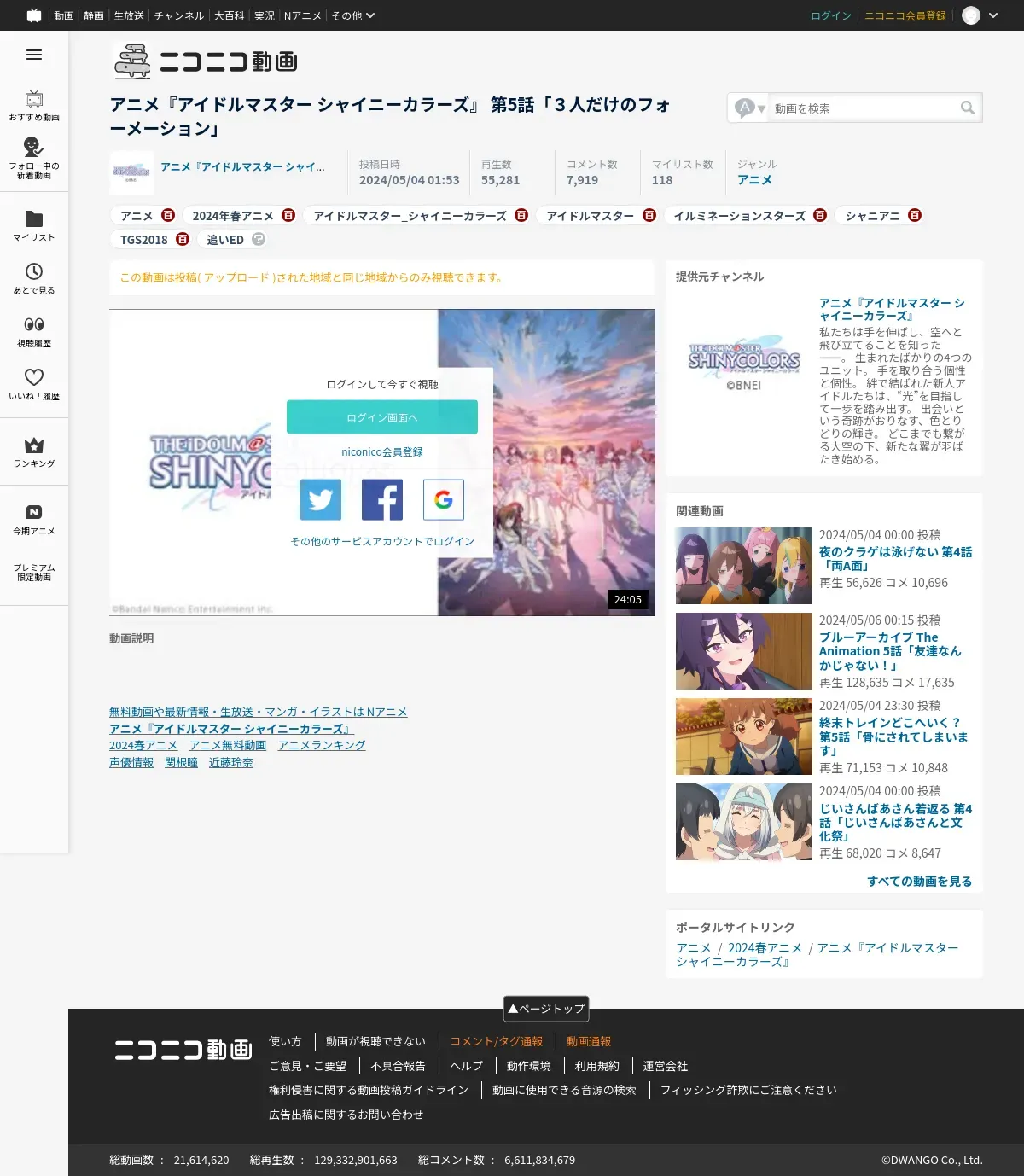Click the ▲ページトップ button

pos(546,1009)
